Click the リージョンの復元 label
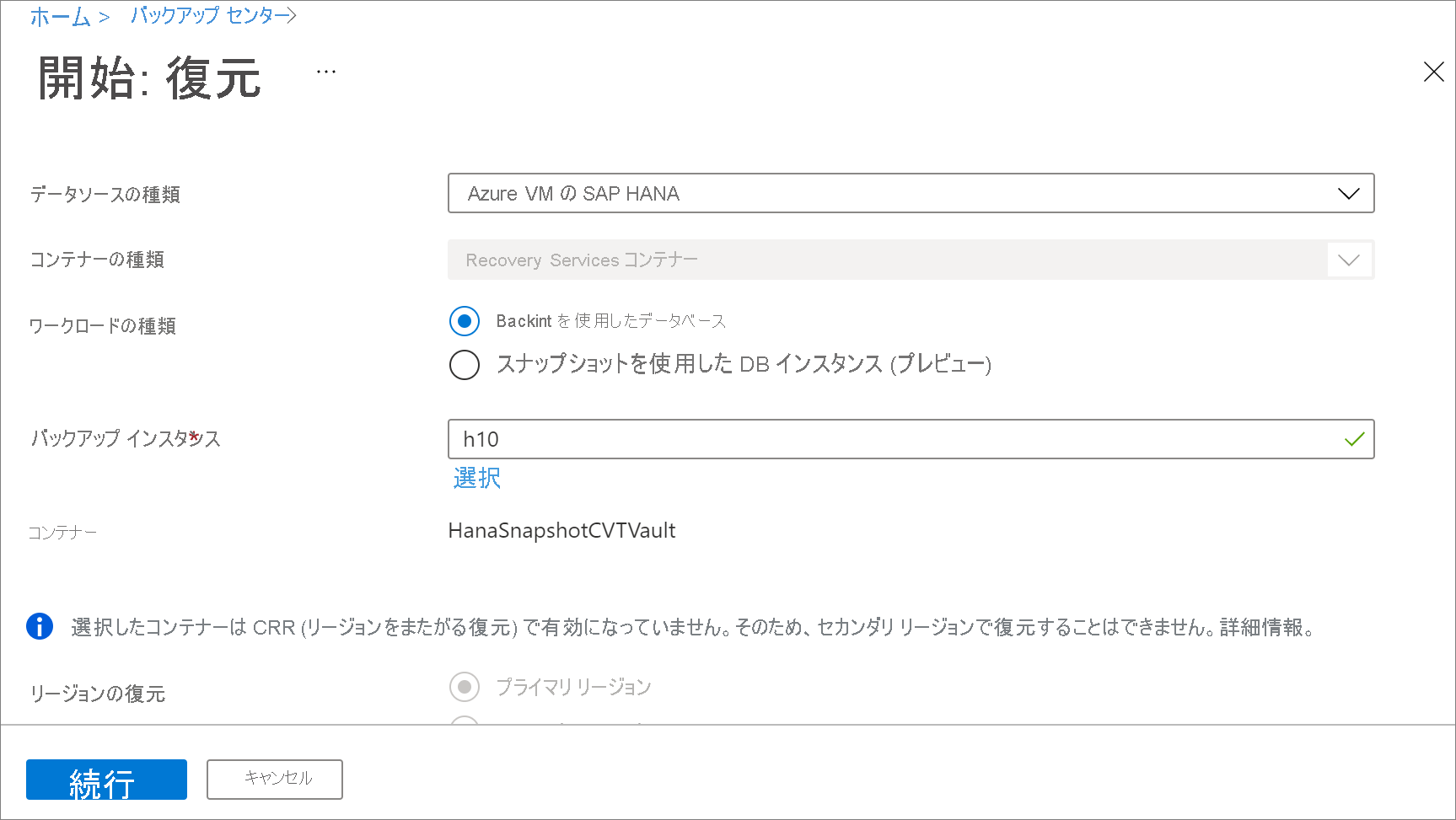This screenshot has height=820, width=1456. (x=97, y=694)
